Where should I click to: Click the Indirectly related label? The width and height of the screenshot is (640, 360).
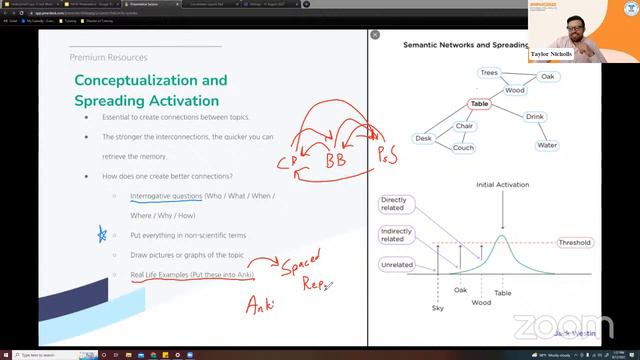[x=396, y=235]
